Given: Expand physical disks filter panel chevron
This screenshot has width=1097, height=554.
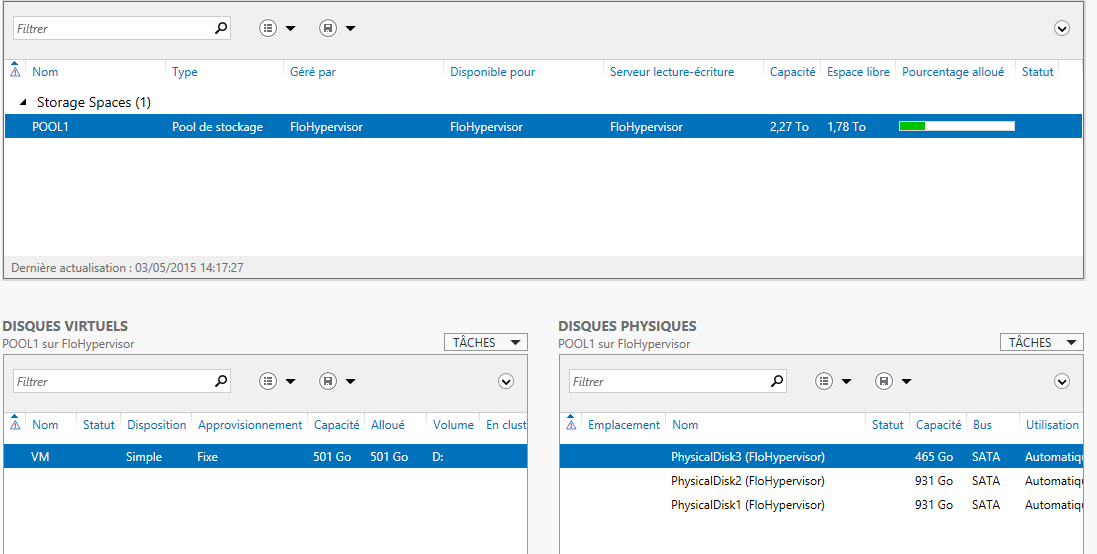Looking at the screenshot, I should pos(1062,381).
